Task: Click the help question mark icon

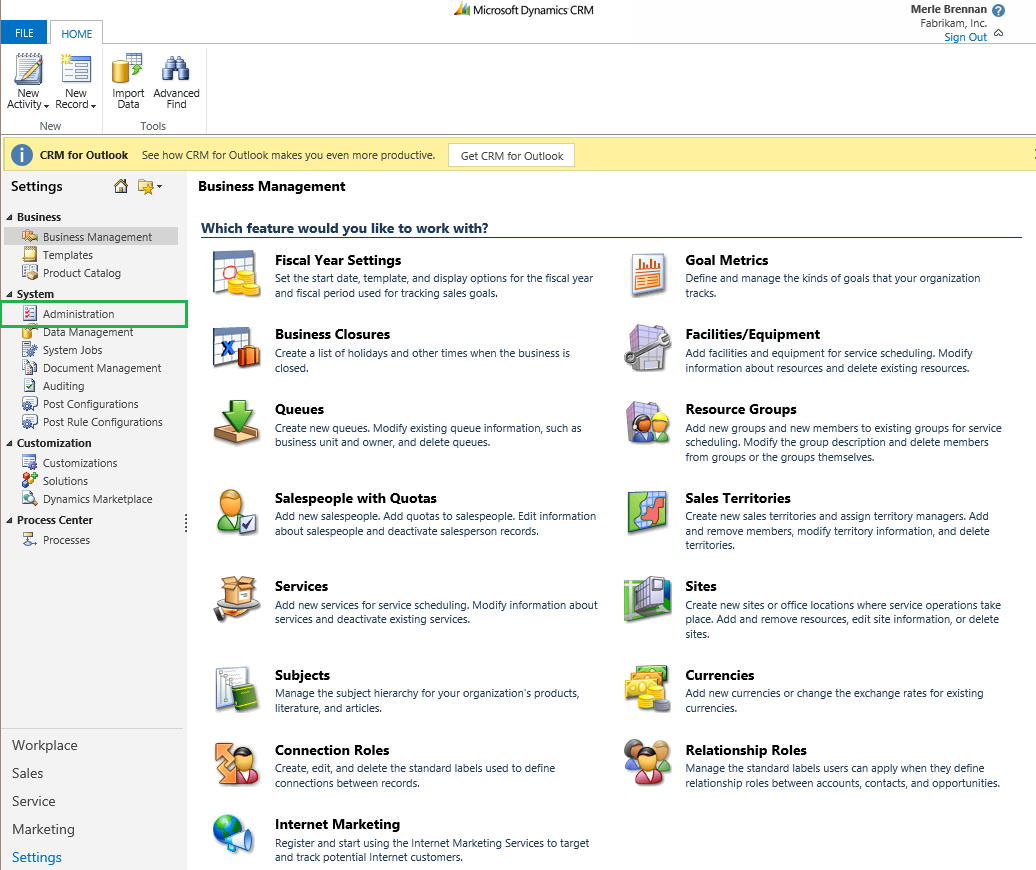Action: pyautogui.click(x=998, y=10)
